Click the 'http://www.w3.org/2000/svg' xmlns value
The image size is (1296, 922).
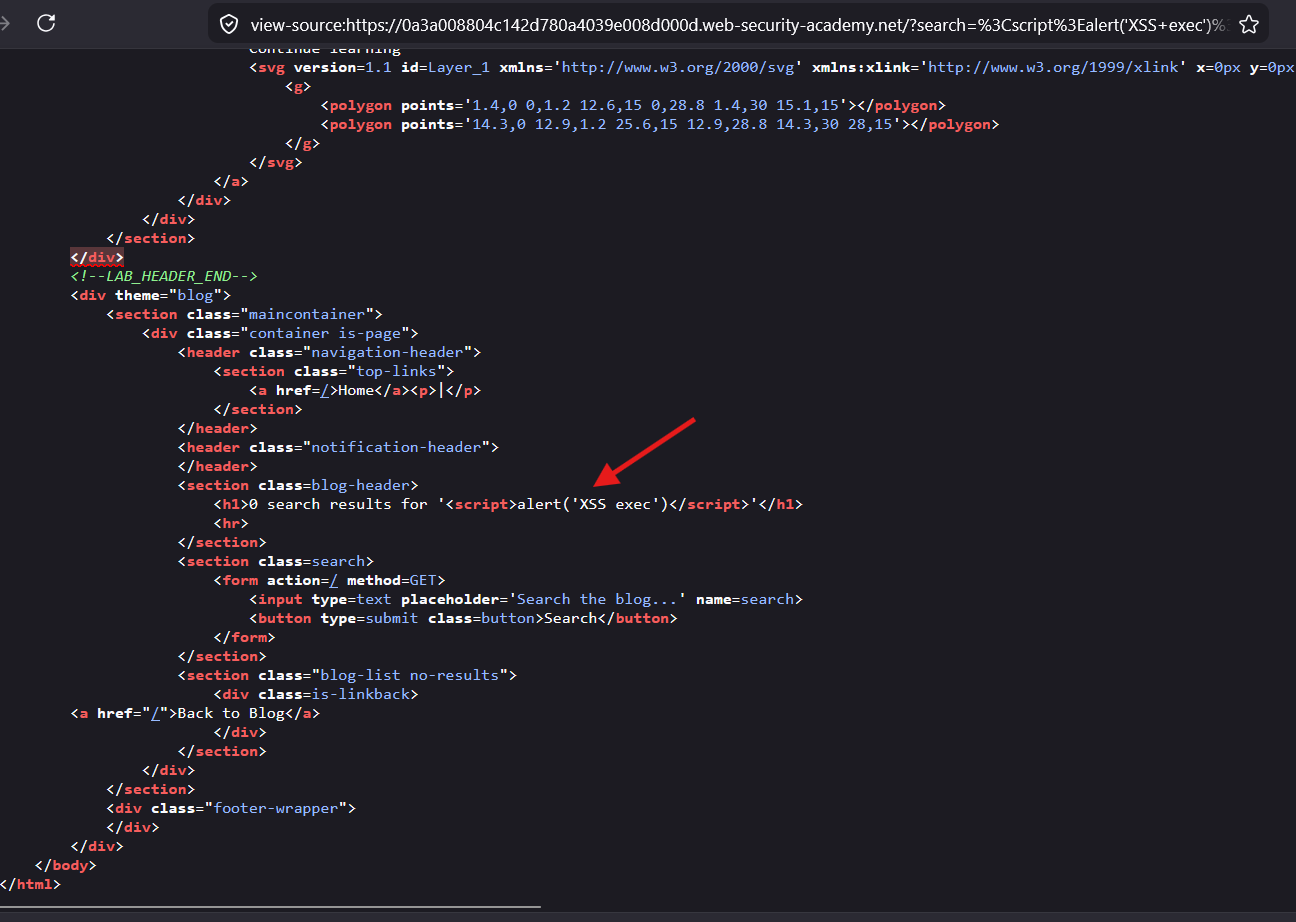[678, 67]
